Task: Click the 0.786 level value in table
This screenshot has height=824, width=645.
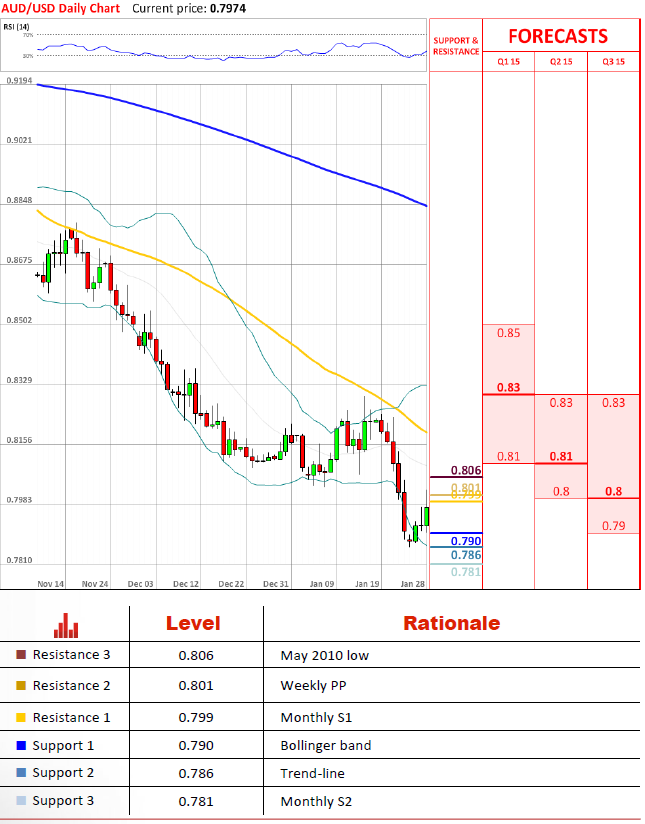Action: [x=196, y=774]
